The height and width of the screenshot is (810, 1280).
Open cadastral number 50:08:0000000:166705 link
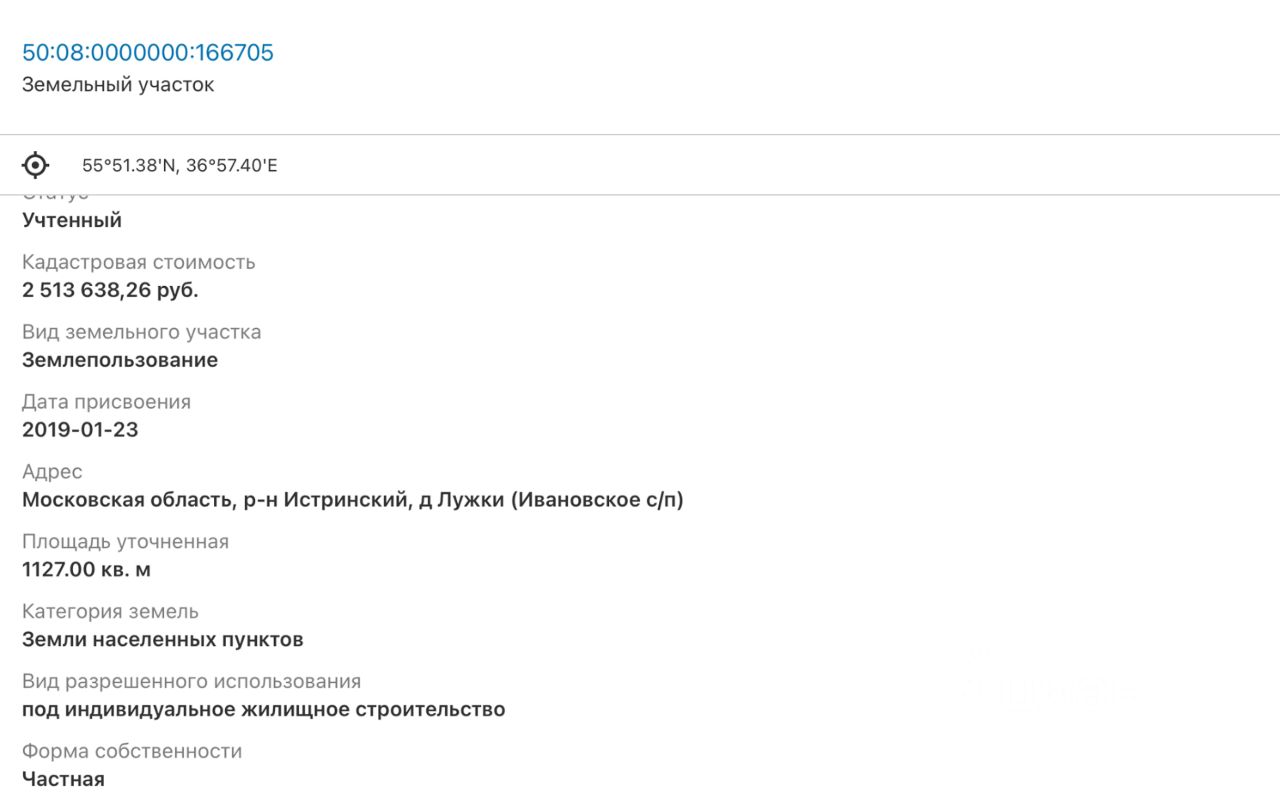pyautogui.click(x=148, y=53)
